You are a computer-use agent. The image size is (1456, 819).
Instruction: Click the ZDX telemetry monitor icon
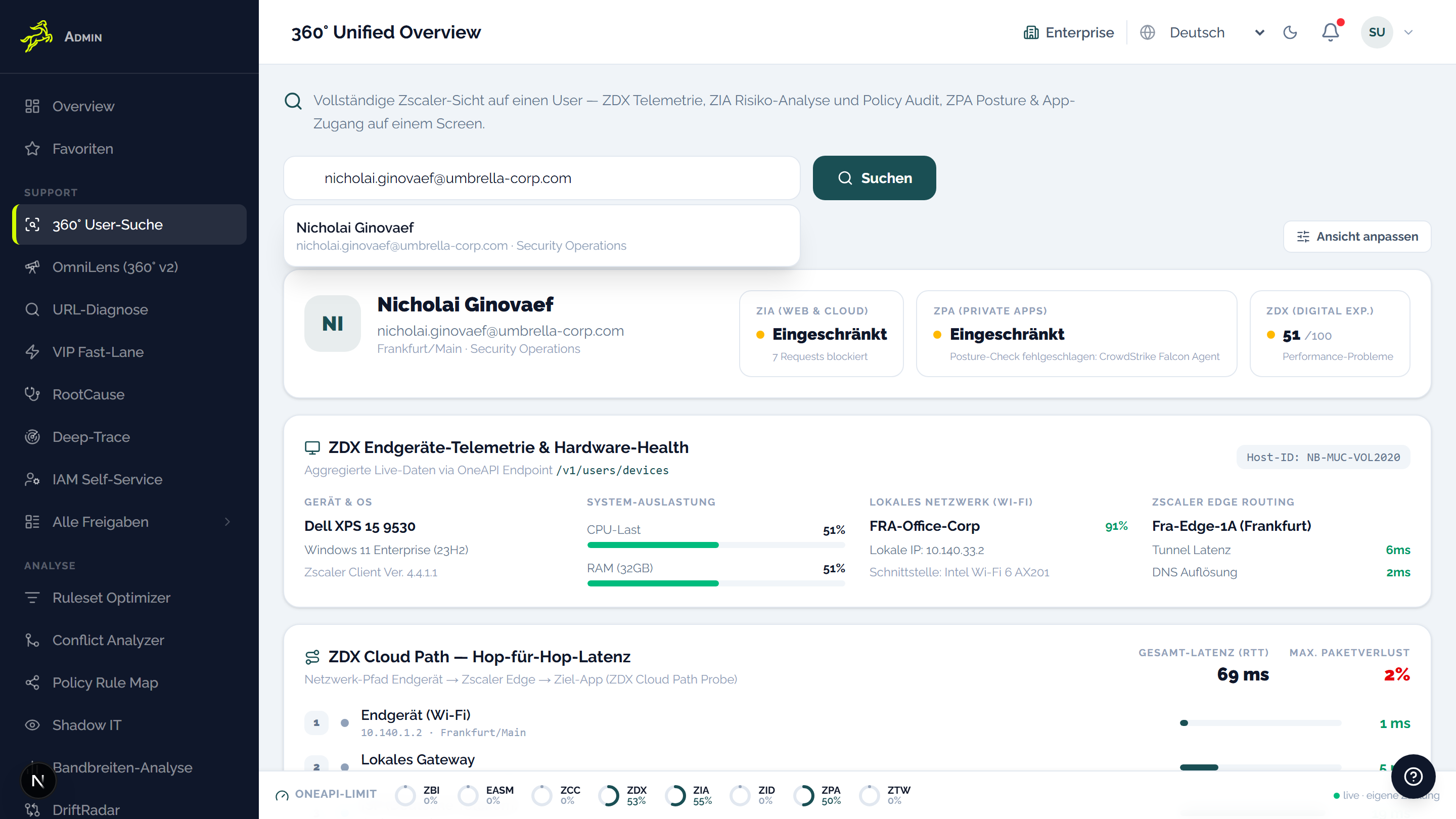coord(312,447)
